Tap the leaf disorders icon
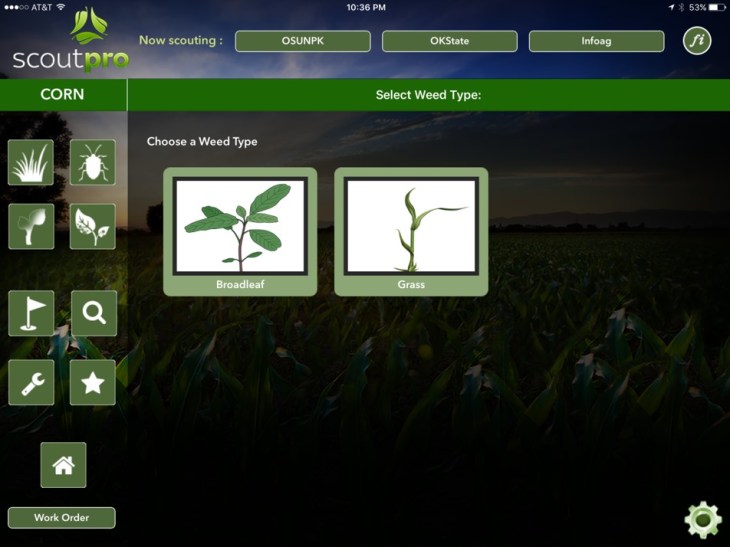The image size is (730, 547). click(93, 226)
